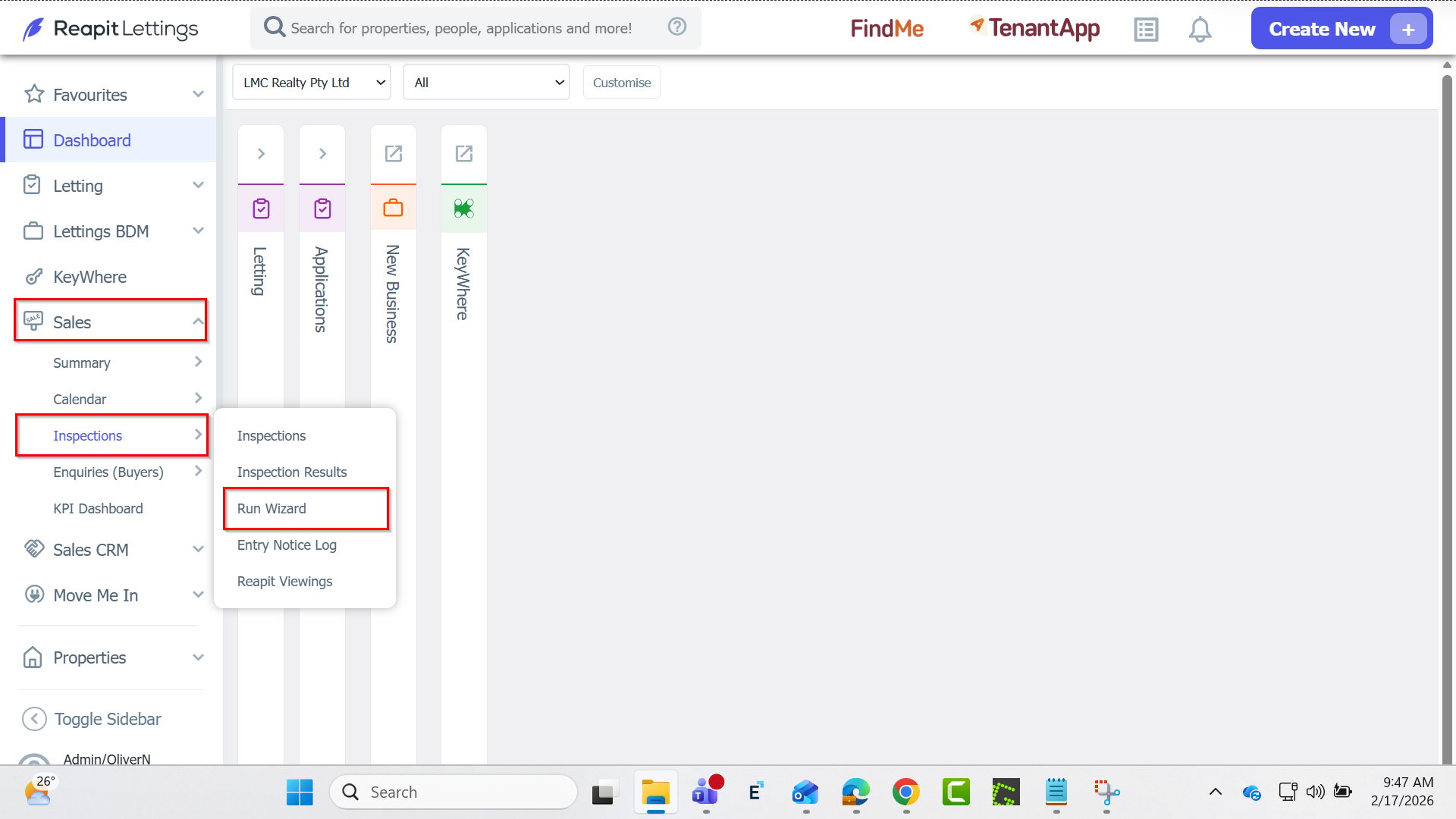Click the list view icon near TenantApp
The height and width of the screenshot is (819, 1456).
coord(1146,30)
